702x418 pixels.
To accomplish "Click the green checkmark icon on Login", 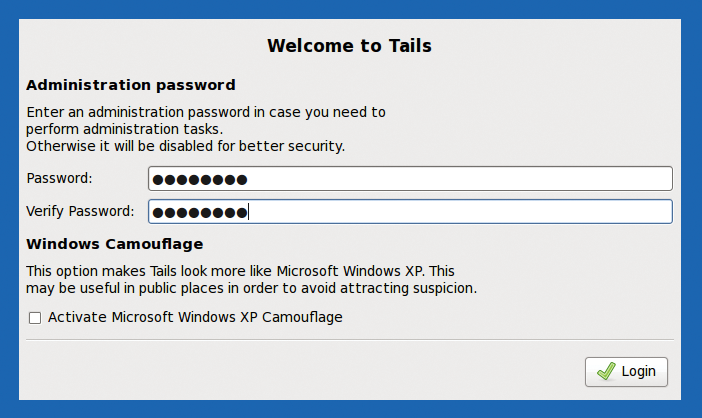I will [x=605, y=371].
